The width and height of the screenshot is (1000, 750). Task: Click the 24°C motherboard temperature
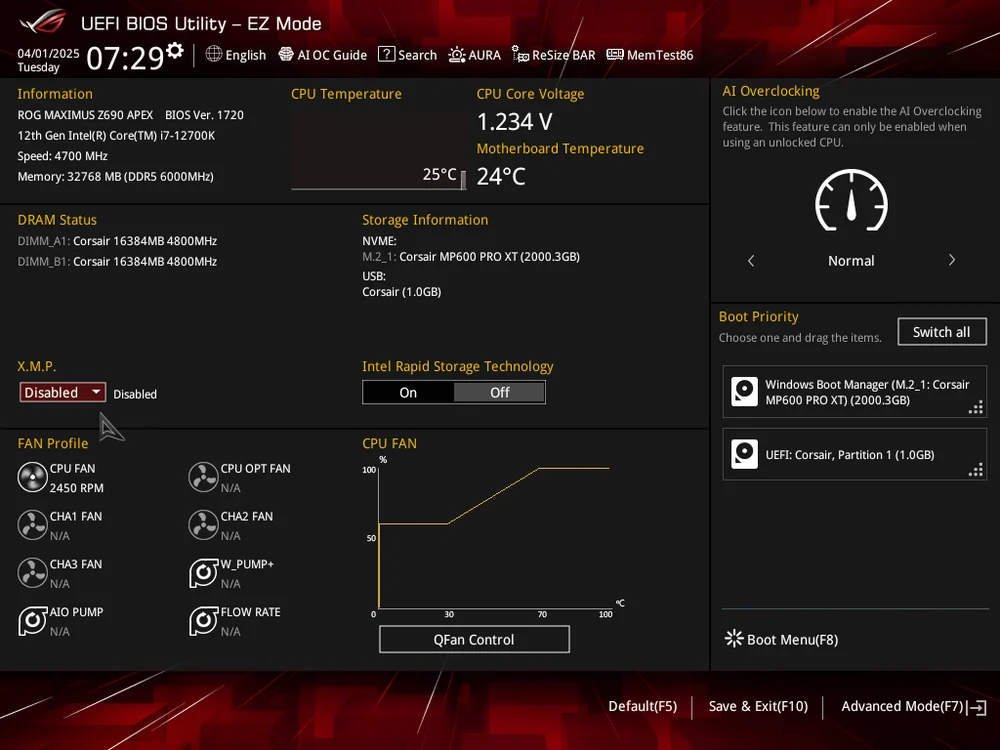point(501,177)
